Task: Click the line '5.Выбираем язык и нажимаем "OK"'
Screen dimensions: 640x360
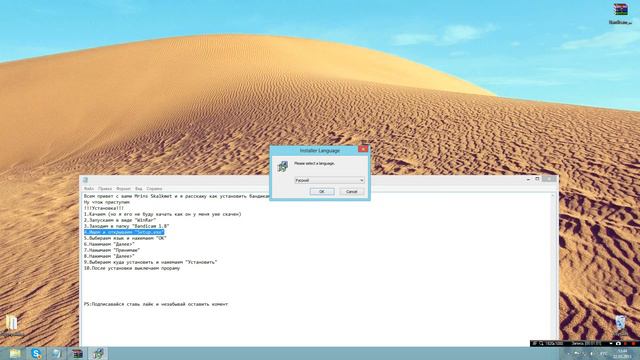Action: [125, 238]
